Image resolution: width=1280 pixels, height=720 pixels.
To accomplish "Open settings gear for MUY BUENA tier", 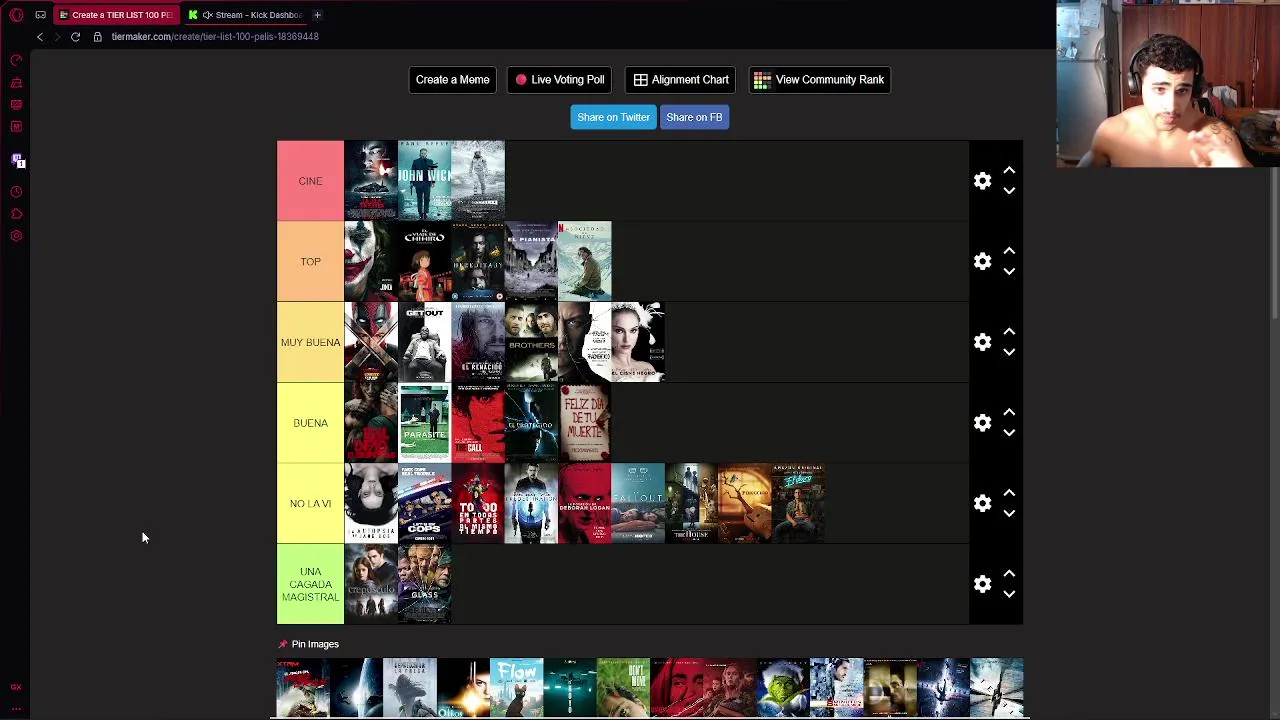I will click(983, 342).
